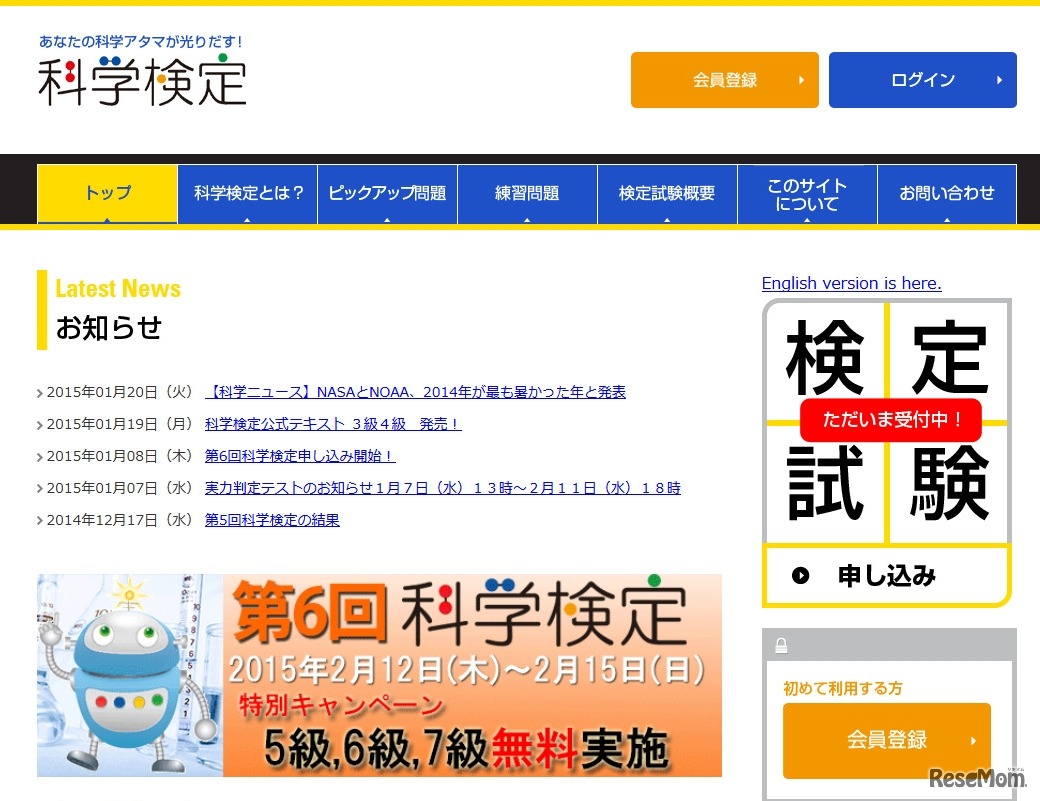Image resolution: width=1040 pixels, height=801 pixels.
Task: Click the ただいま受付中 red badge
Action: [x=890, y=420]
